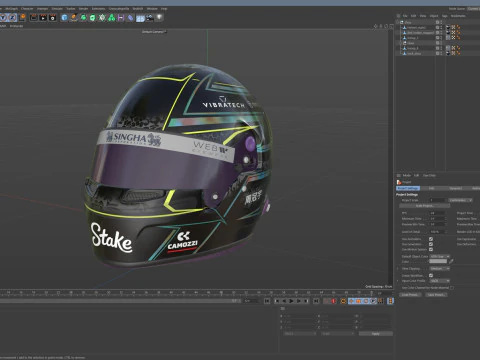
Task: Toggle visibility dots of the last object row
Action: click(x=441, y=53)
